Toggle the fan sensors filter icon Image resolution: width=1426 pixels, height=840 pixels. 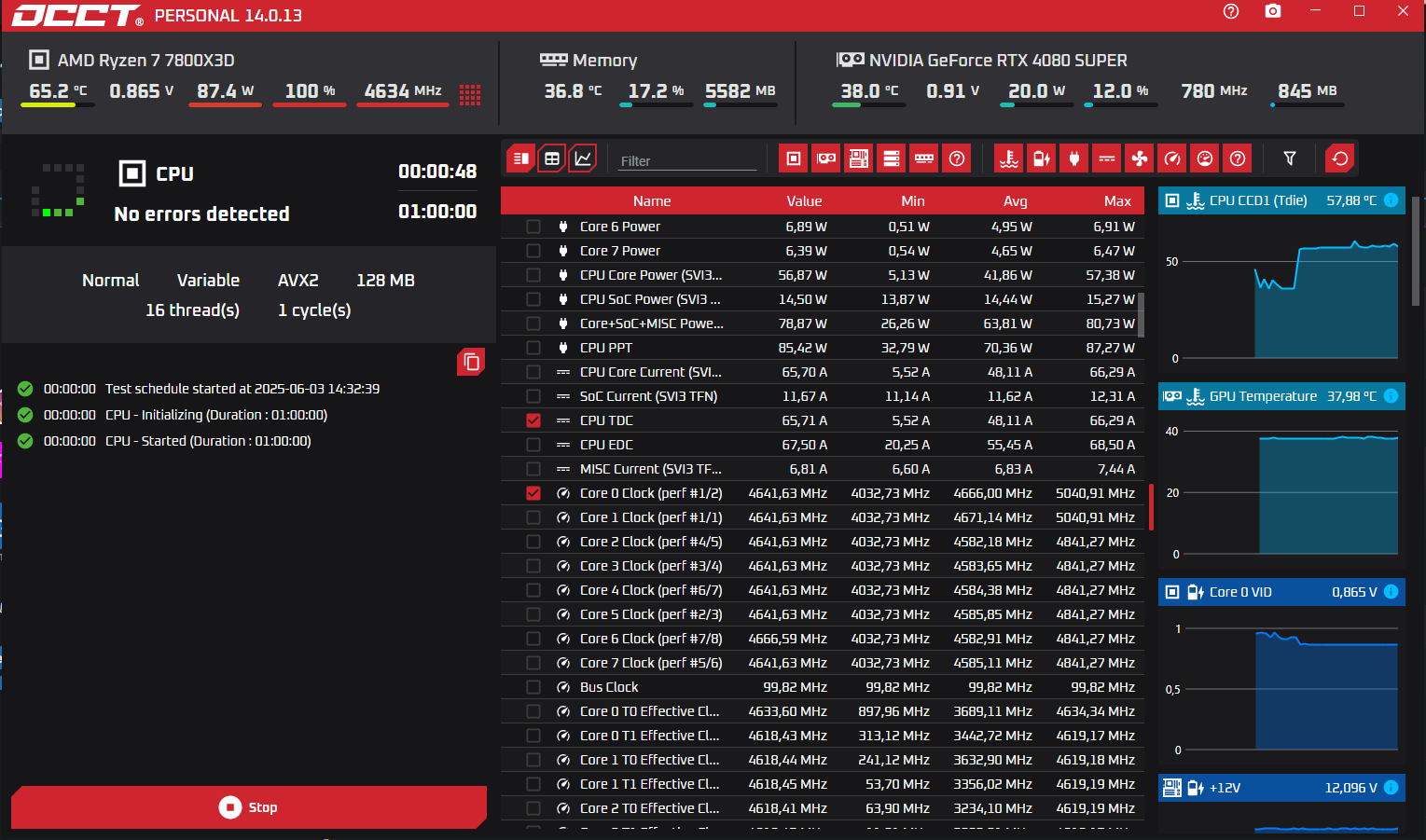click(x=1140, y=158)
